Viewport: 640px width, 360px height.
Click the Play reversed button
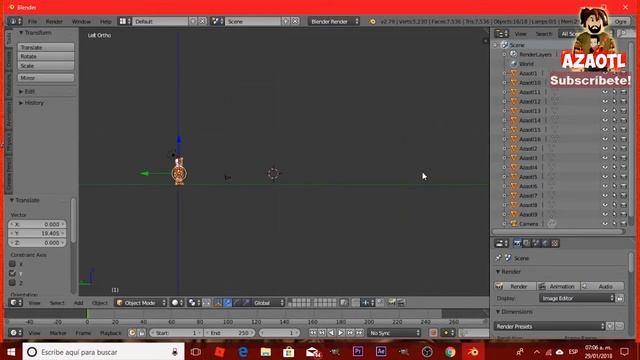coord(331,333)
